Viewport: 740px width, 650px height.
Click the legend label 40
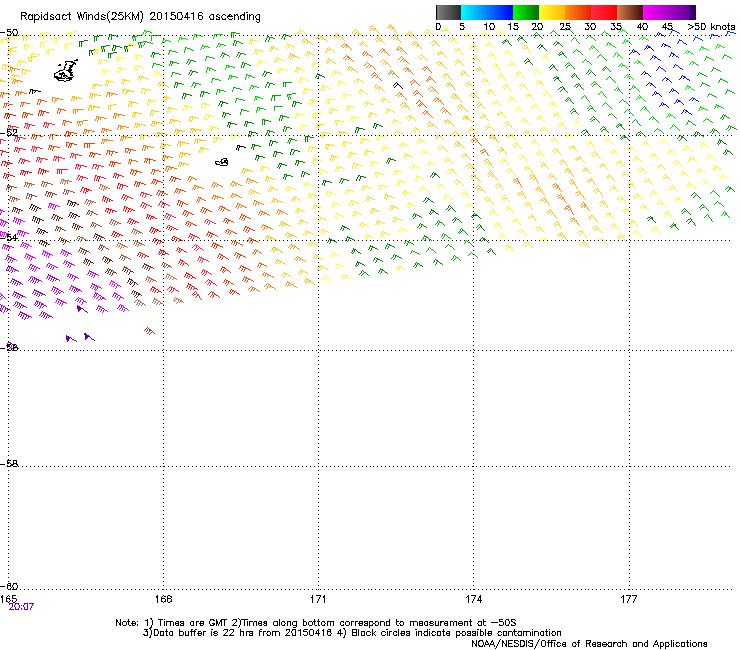click(642, 27)
